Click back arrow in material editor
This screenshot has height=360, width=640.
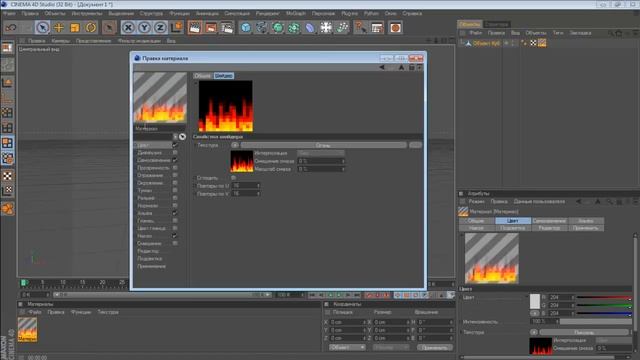[382, 67]
